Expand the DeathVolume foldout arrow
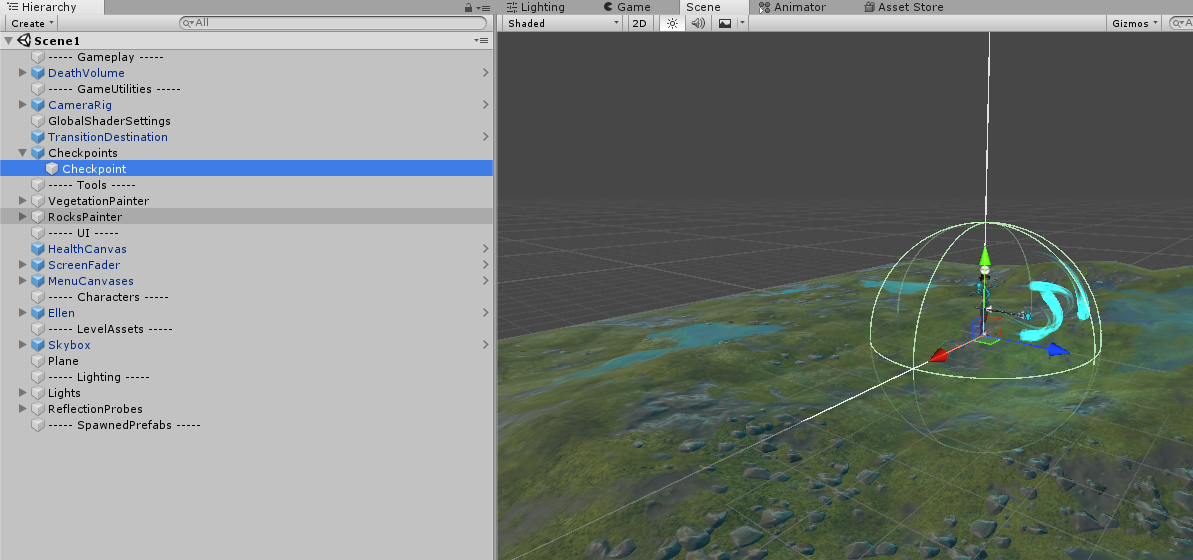This screenshot has width=1193, height=560. (x=23, y=73)
